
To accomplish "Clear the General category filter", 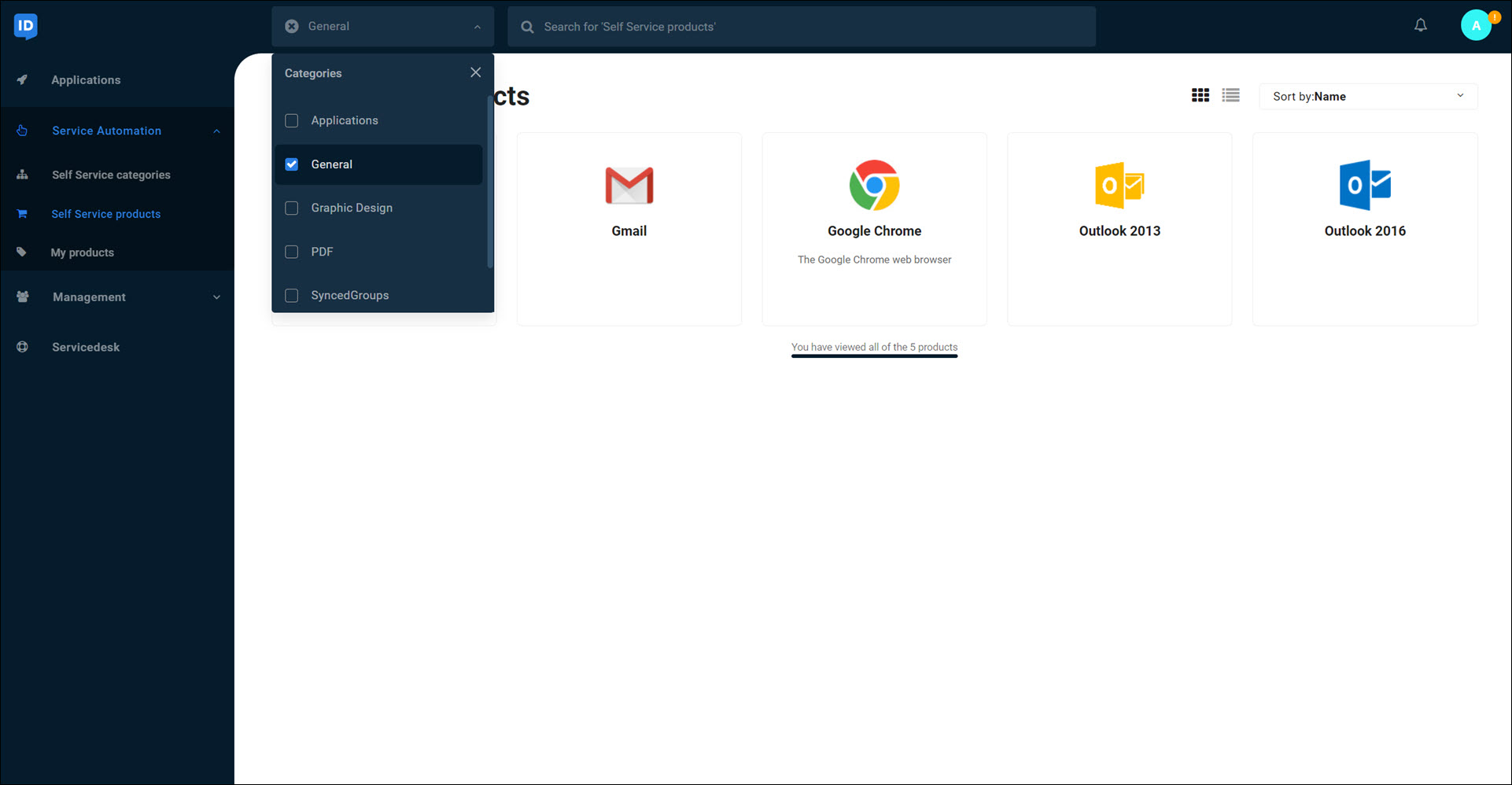I will click(292, 26).
